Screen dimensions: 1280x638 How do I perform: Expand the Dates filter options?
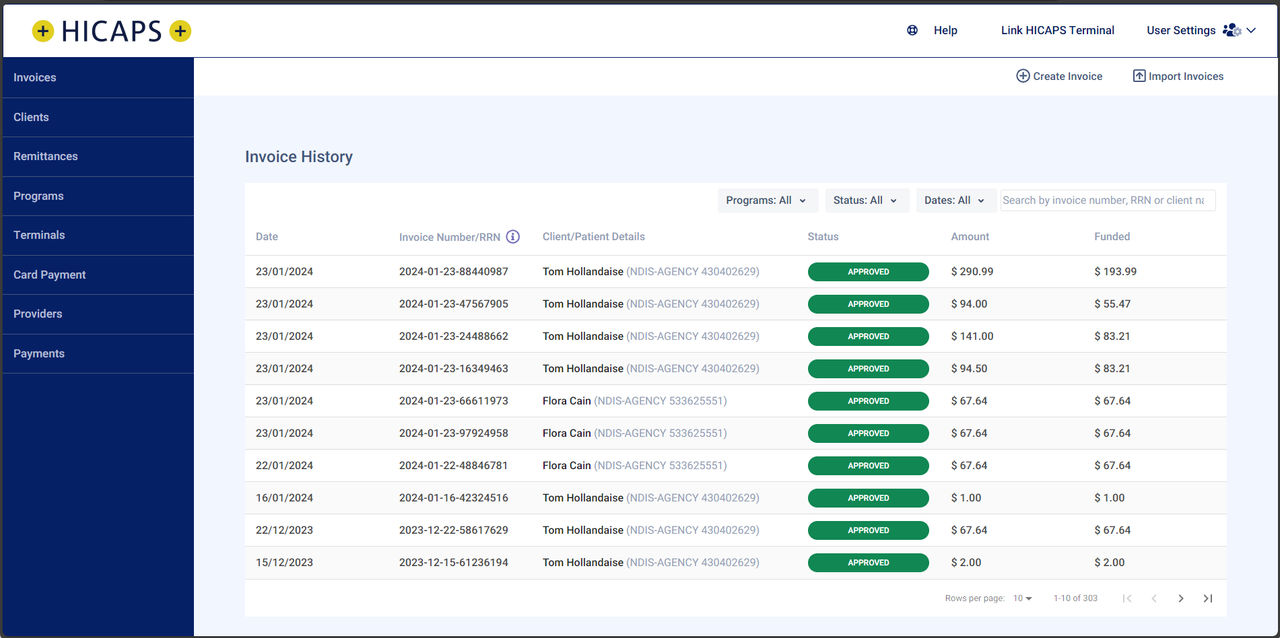click(x=955, y=200)
